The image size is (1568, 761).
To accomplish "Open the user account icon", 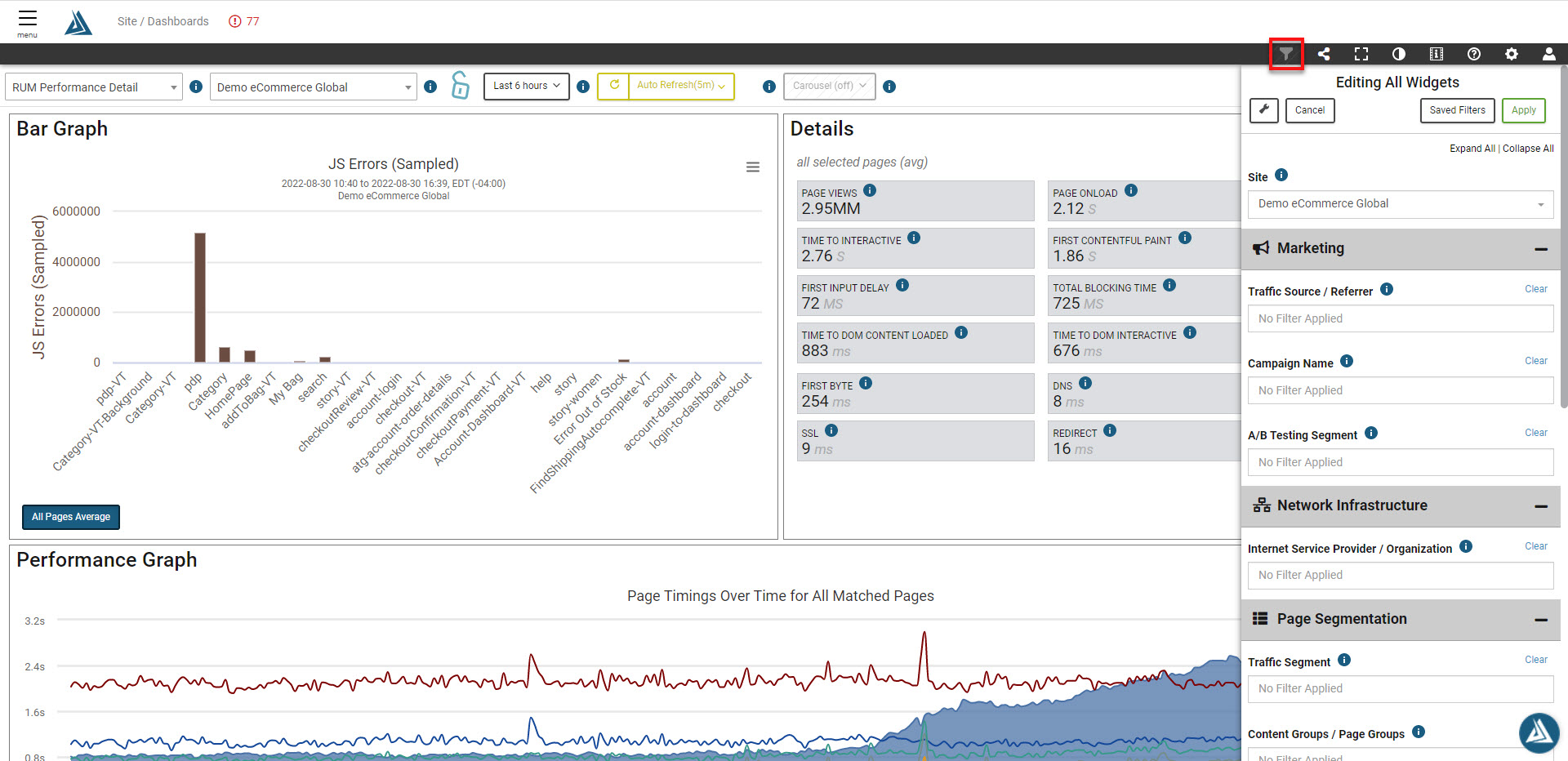I will tap(1549, 54).
